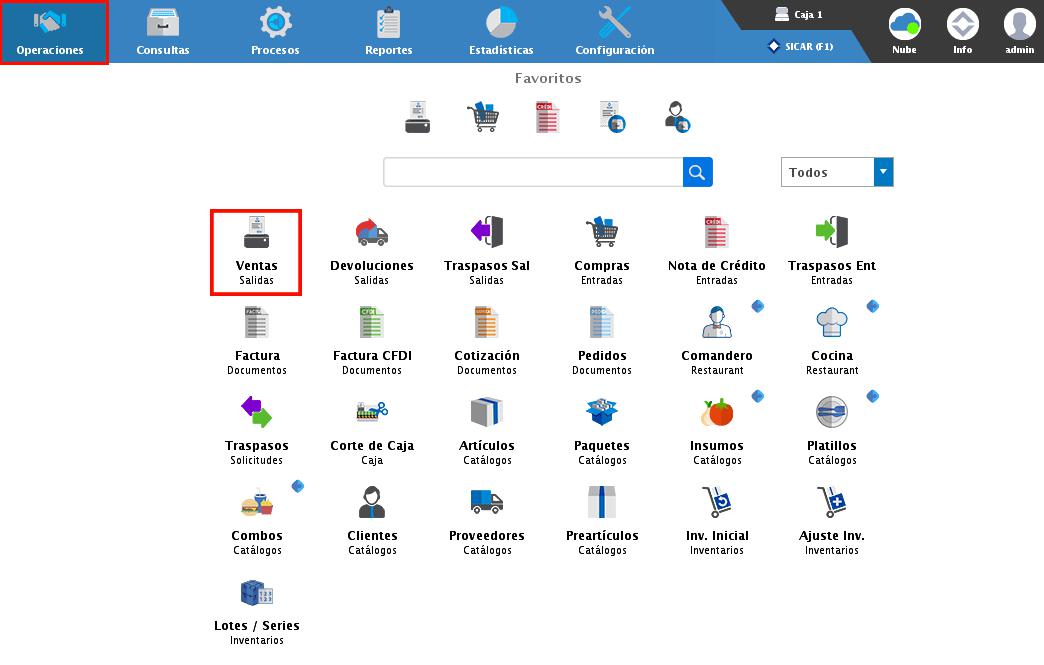Screen dimensions: 1044x665
Task: Open the Clientes catalog
Action: (371, 520)
